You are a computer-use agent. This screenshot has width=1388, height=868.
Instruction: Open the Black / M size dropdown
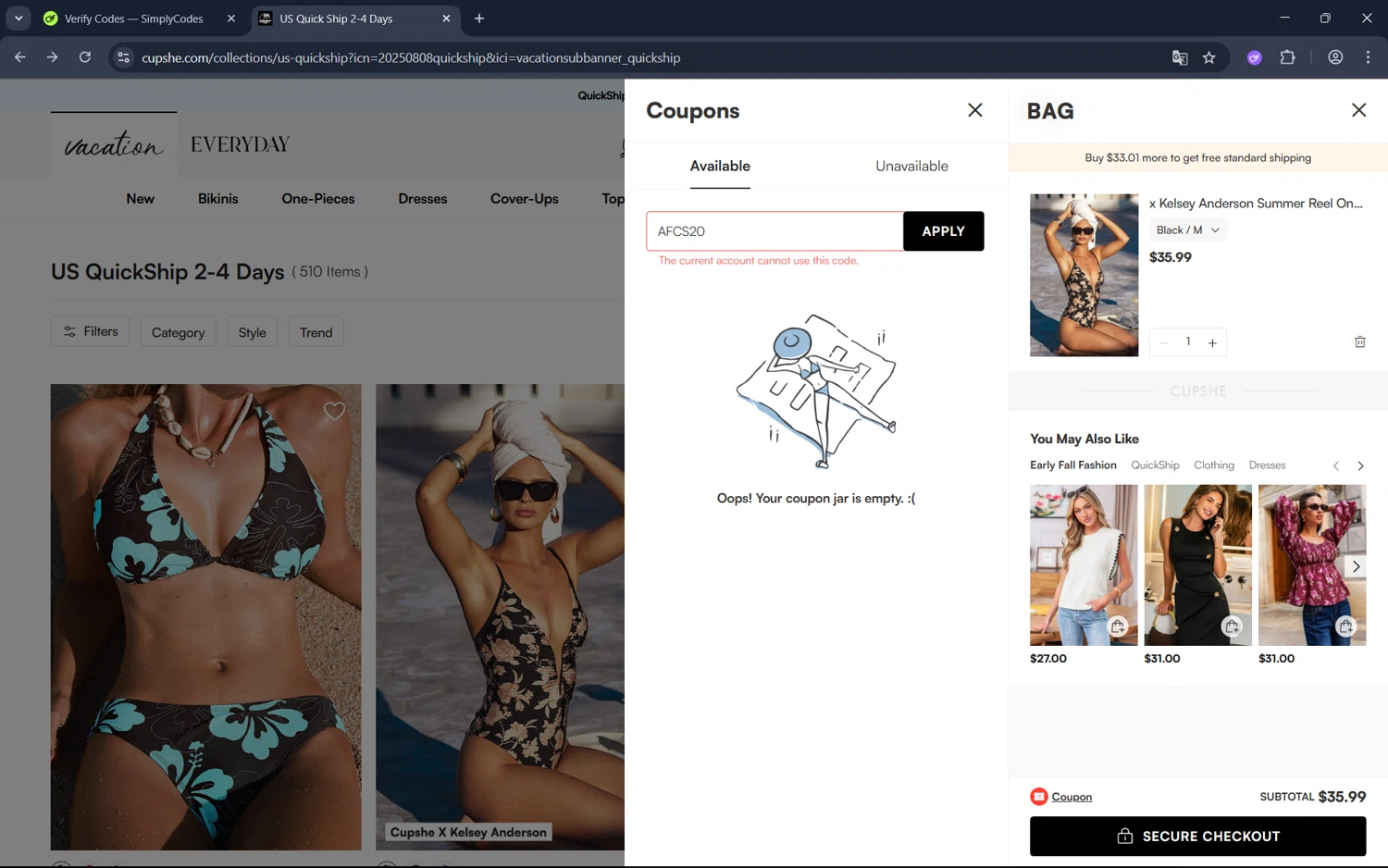click(1188, 230)
